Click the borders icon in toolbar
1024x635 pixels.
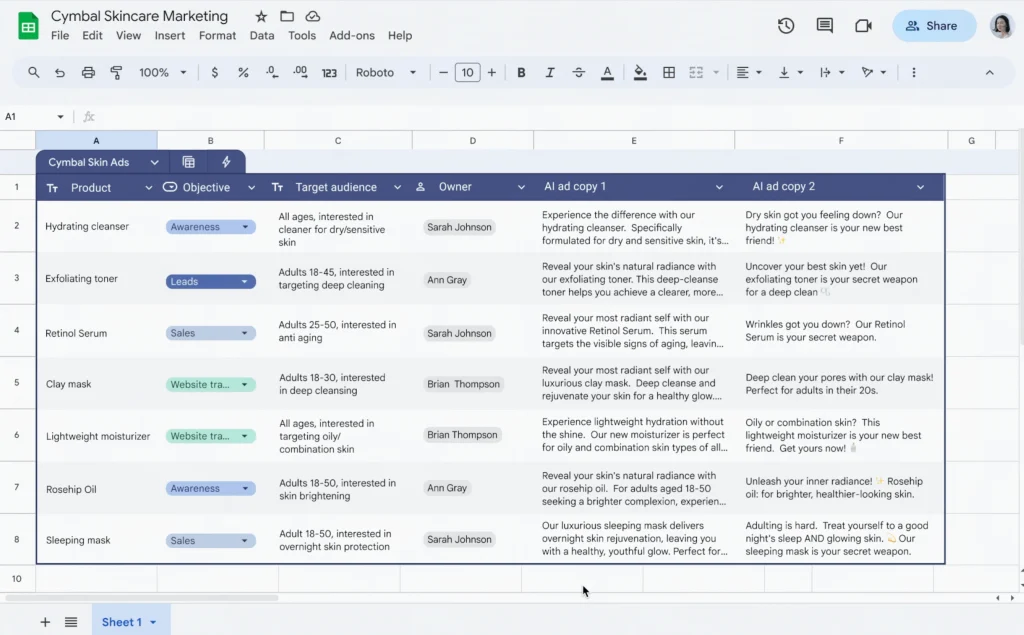pyautogui.click(x=669, y=73)
